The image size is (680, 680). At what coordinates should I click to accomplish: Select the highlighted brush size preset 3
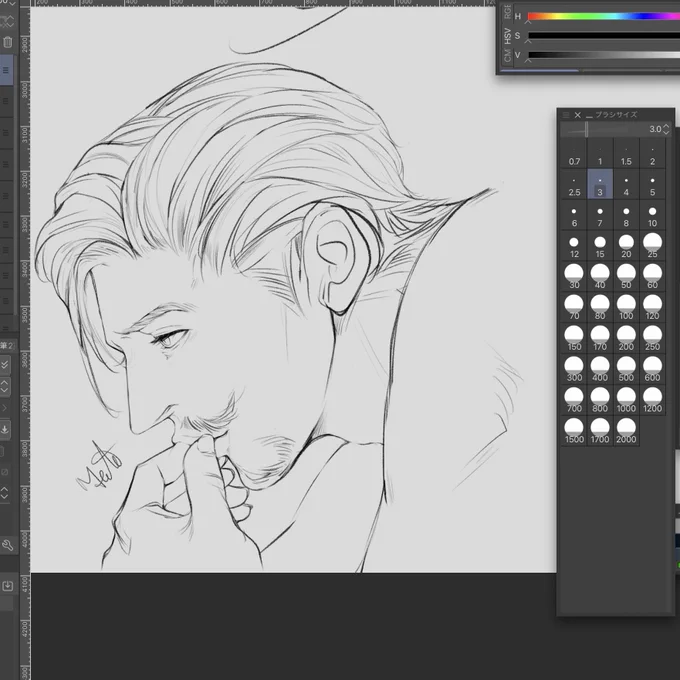[x=600, y=185]
